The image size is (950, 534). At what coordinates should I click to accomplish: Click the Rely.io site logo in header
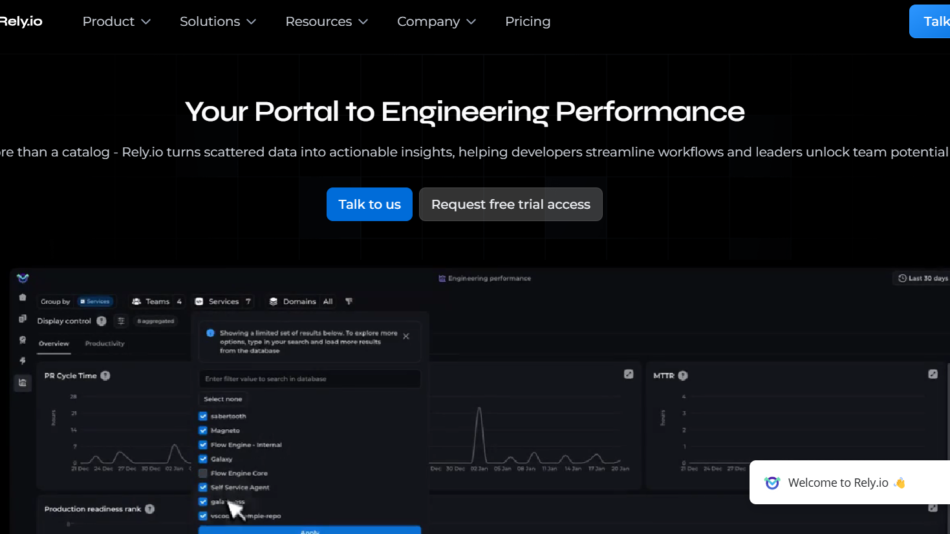21,22
